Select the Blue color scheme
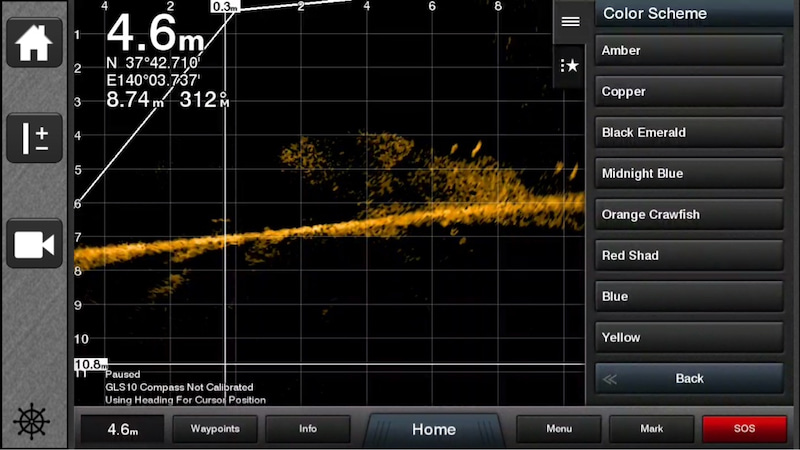Image resolution: width=800 pixels, height=450 pixels. pos(689,297)
